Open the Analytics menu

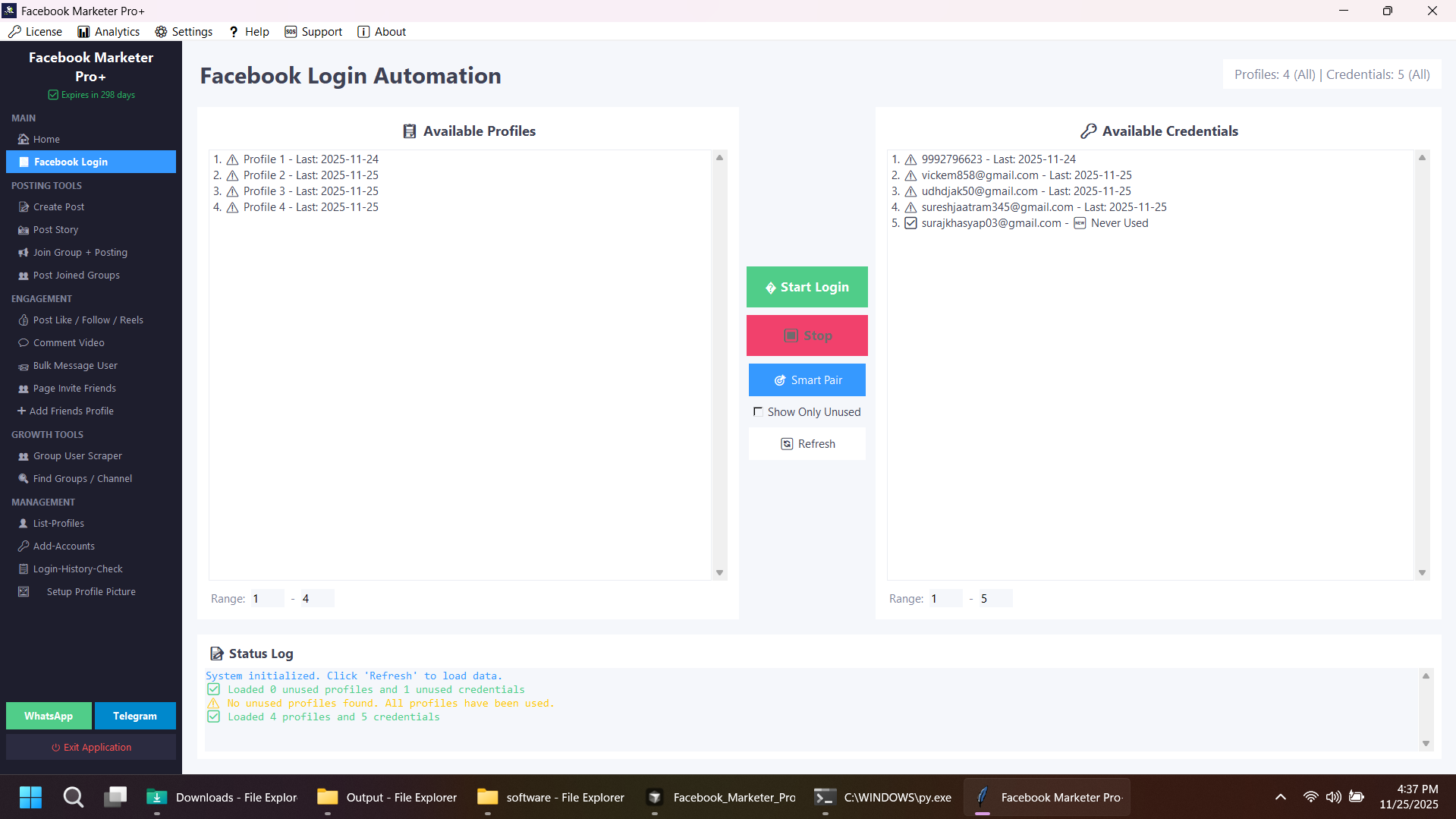tap(108, 32)
